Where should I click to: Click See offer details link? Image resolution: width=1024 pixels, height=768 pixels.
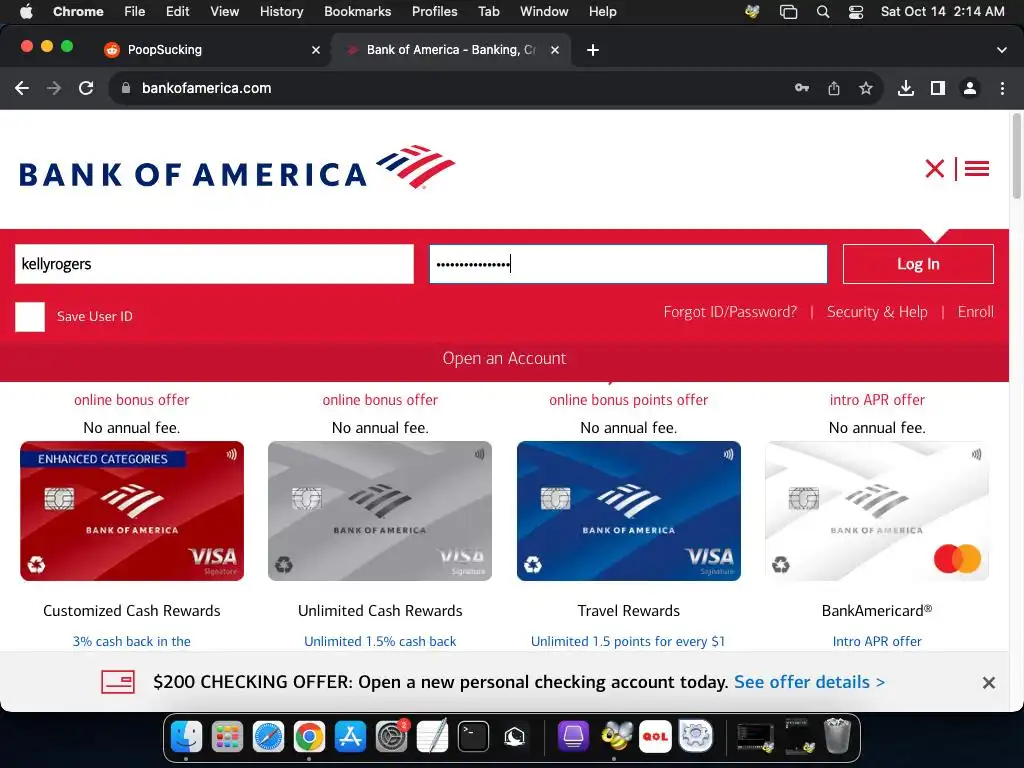810,682
